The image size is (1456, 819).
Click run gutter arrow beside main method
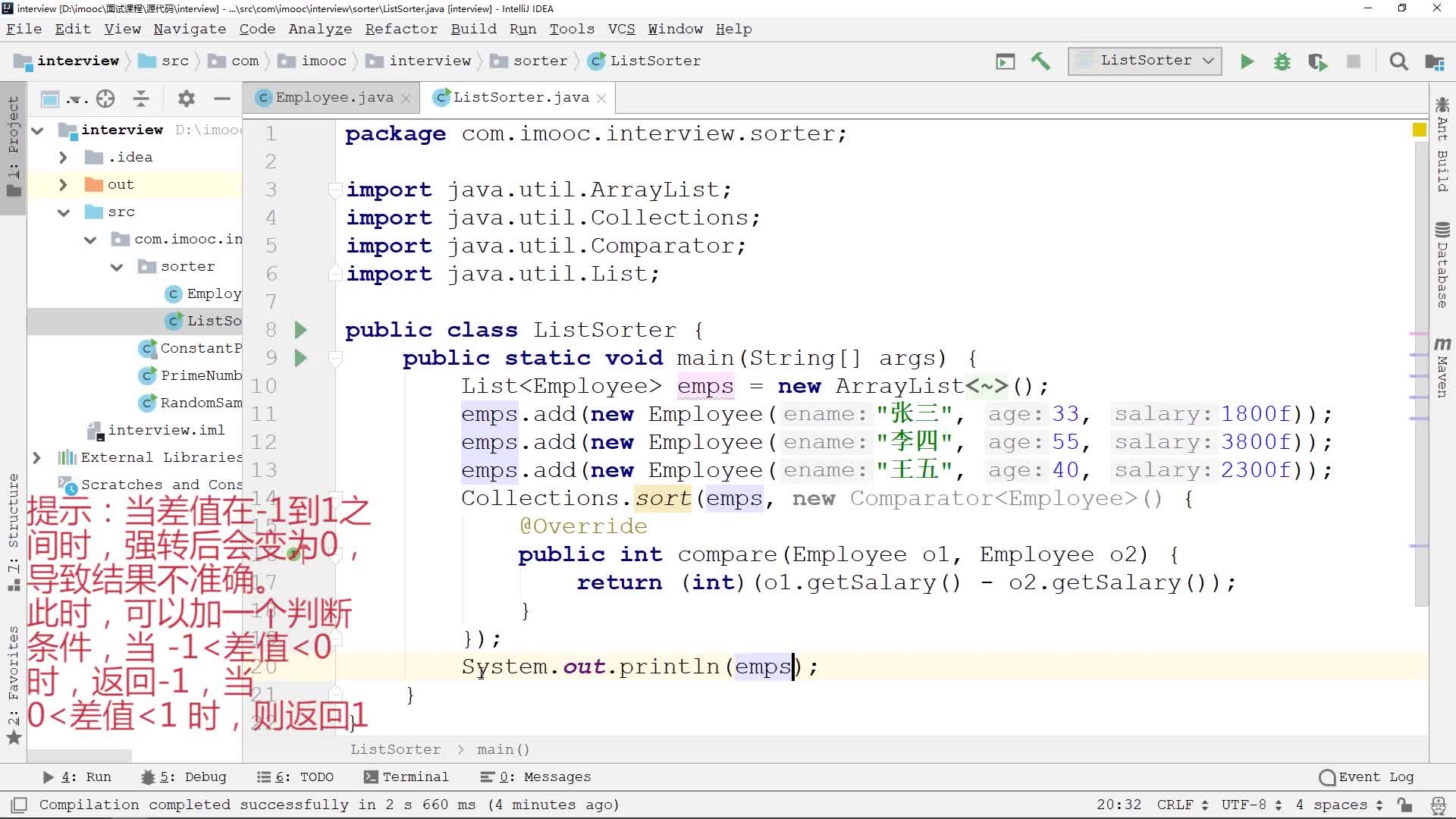coord(300,358)
